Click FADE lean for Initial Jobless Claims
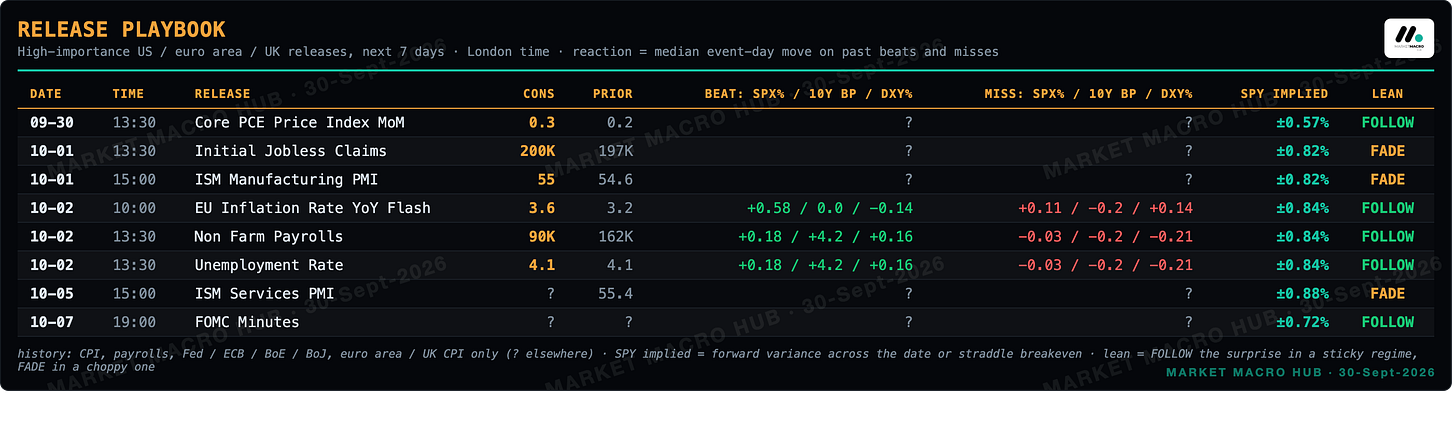1456x425 pixels. click(x=1388, y=151)
